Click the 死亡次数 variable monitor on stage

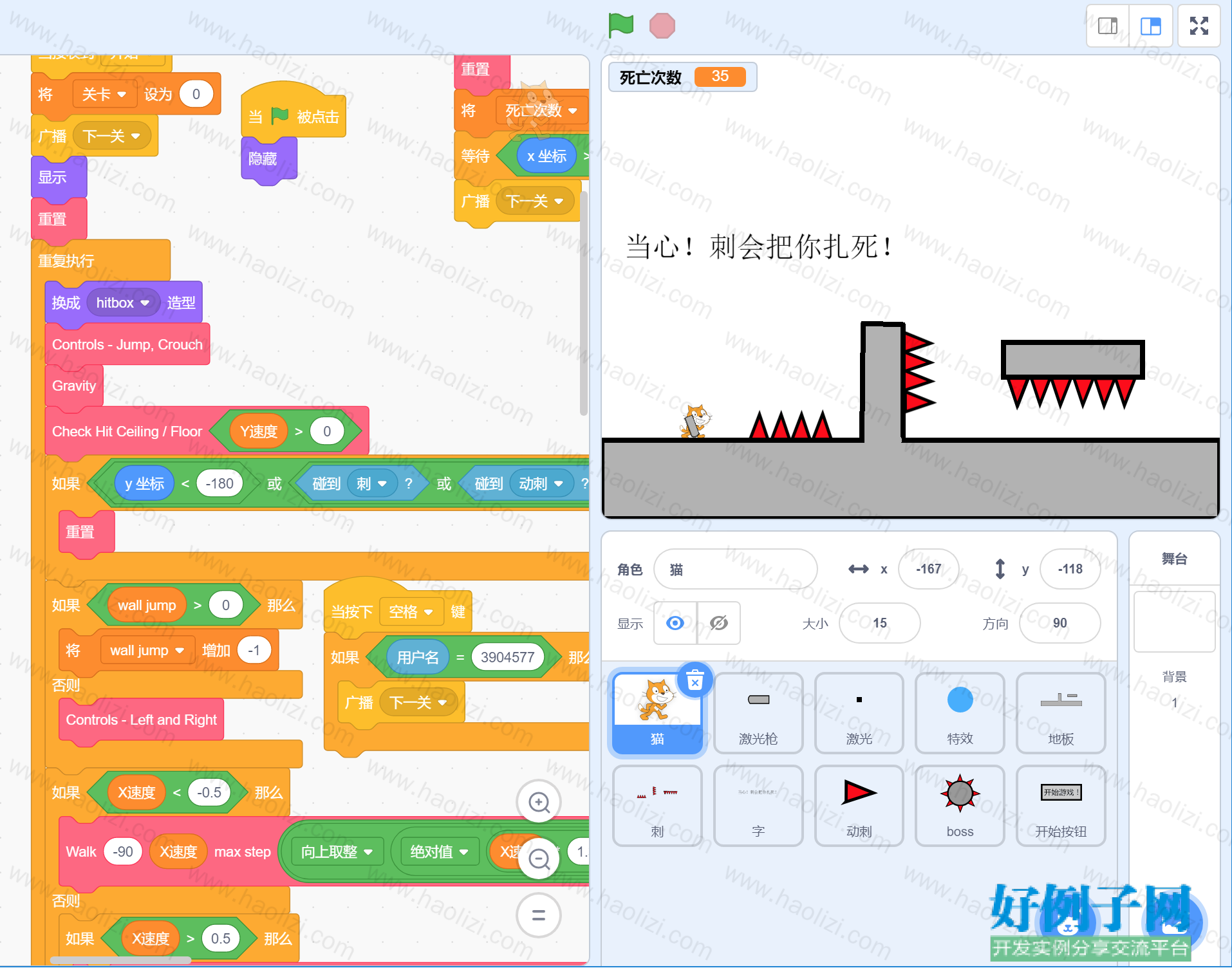tap(682, 77)
